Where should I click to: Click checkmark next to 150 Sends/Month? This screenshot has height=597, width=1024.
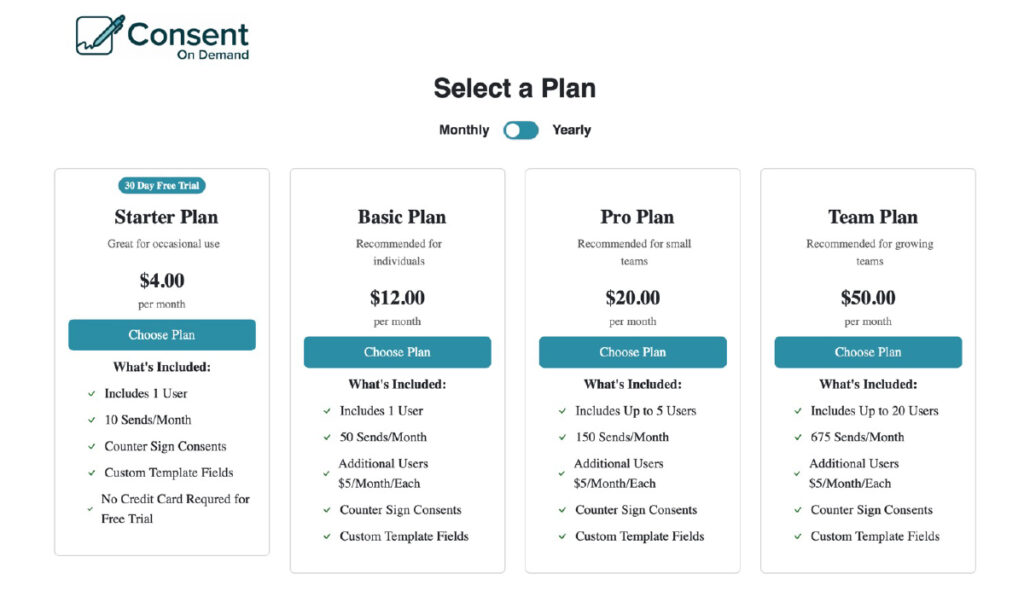[x=562, y=438]
